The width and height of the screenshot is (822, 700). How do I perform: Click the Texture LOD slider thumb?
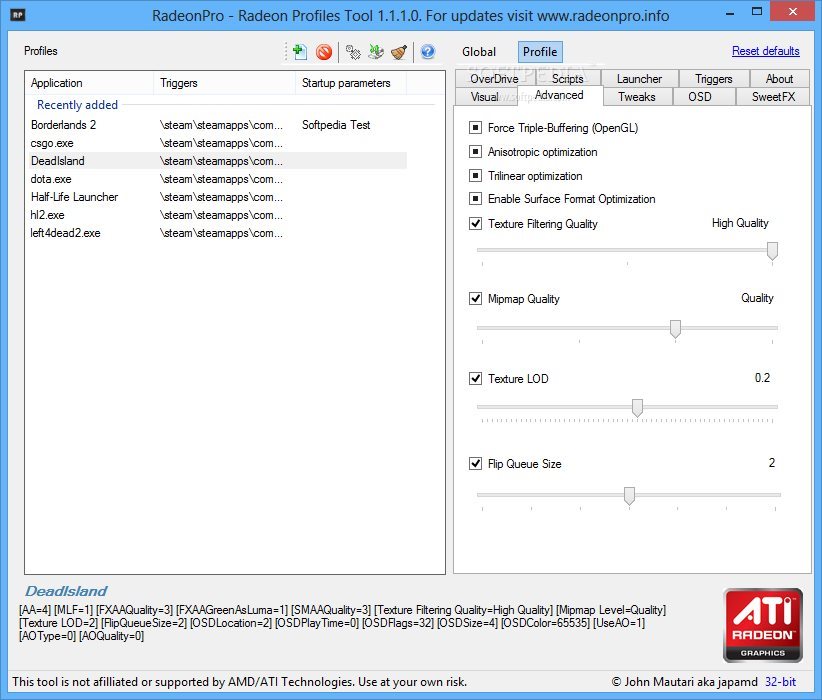[637, 407]
